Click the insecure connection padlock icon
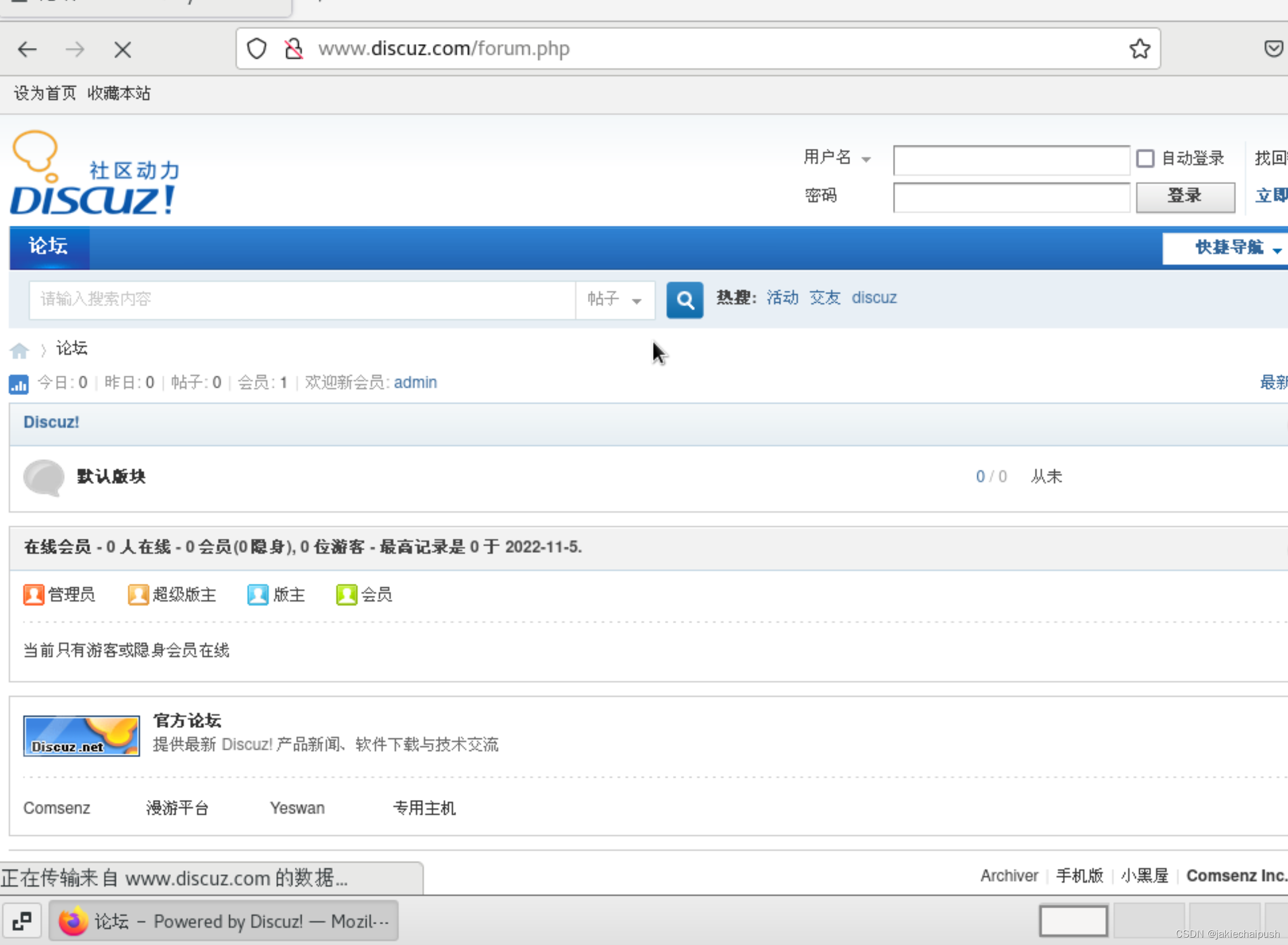The width and height of the screenshot is (1288, 945). (x=294, y=49)
